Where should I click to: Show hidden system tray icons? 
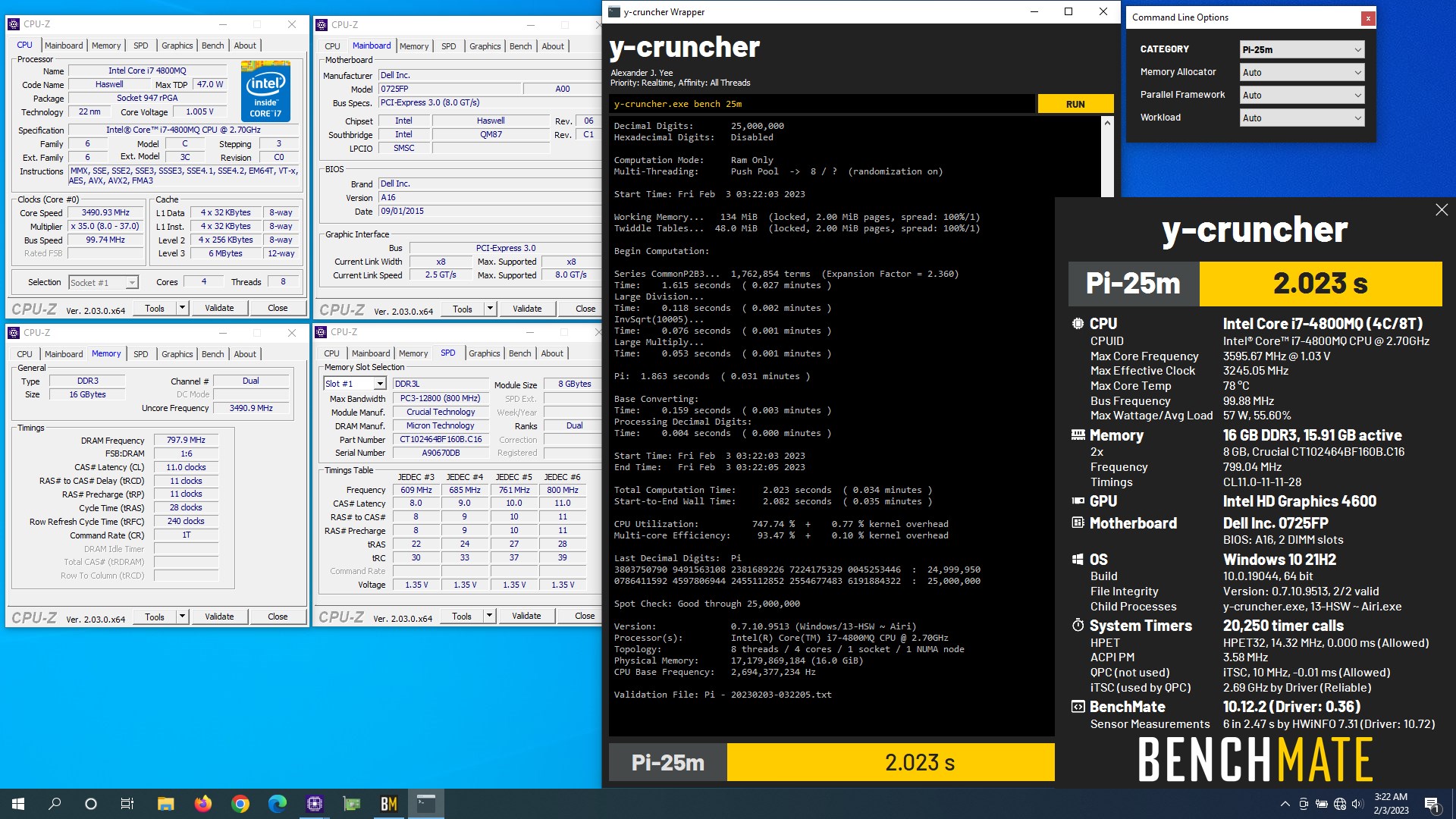click(1285, 804)
